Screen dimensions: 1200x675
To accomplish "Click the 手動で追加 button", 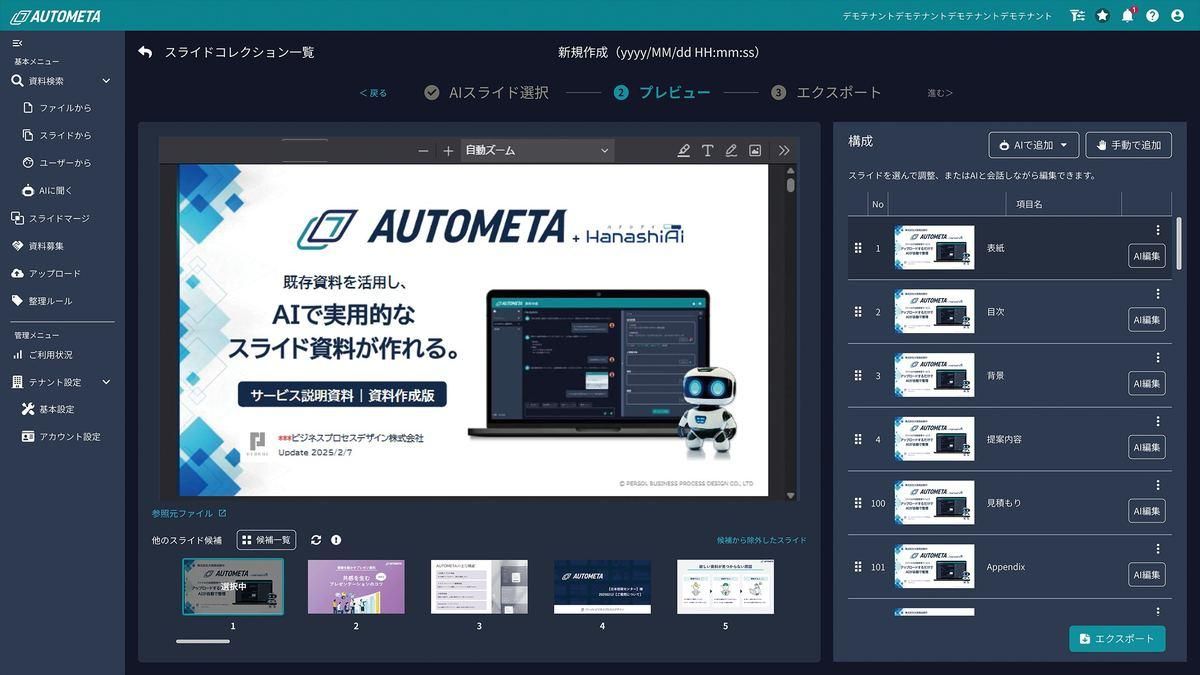I will point(1128,145).
